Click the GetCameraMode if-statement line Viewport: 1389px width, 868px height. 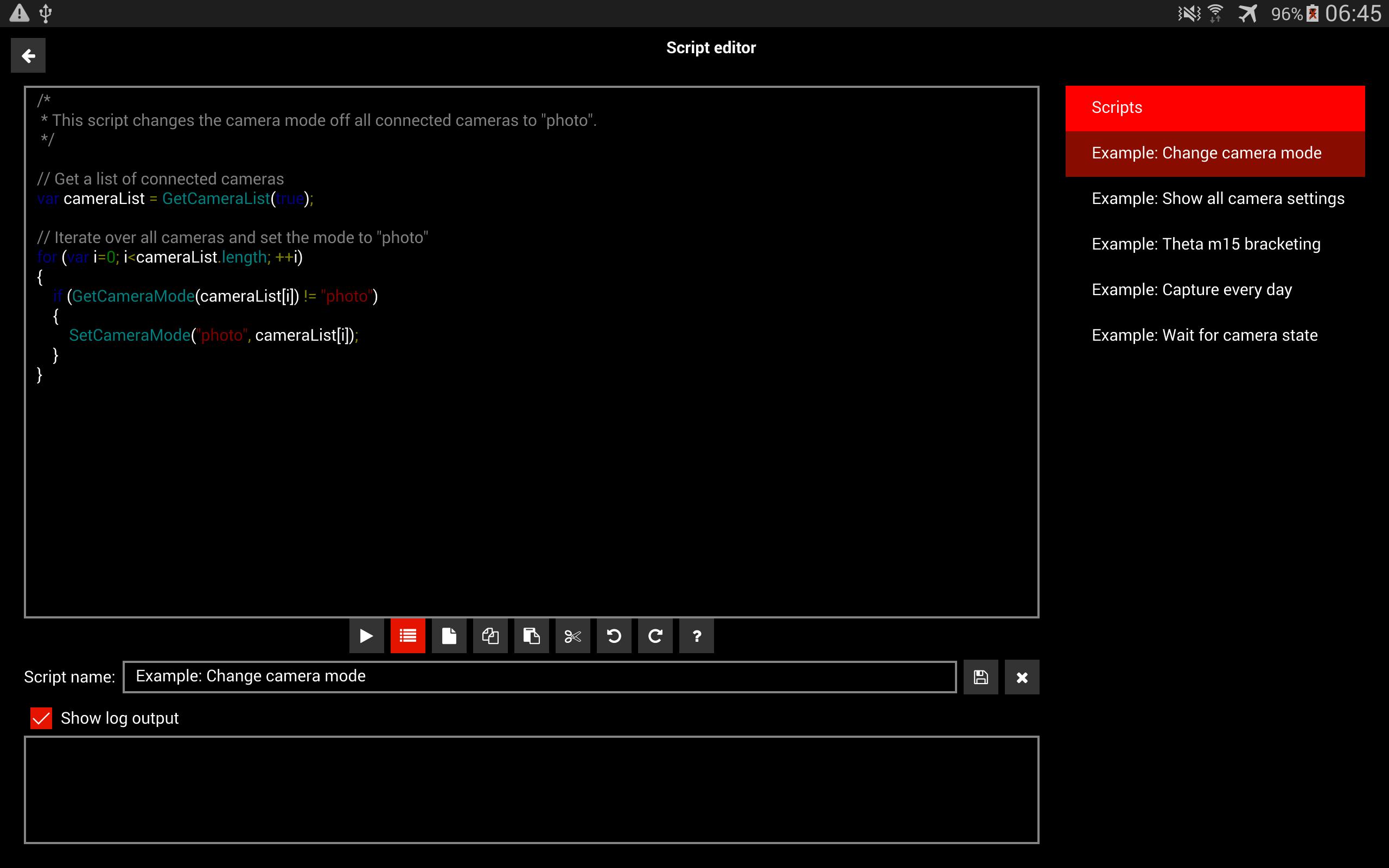216,296
